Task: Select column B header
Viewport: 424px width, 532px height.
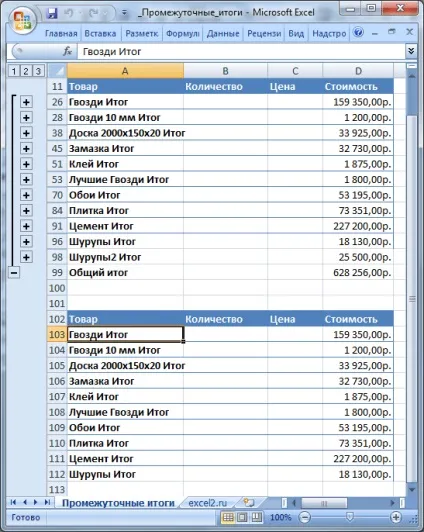Action: (225, 71)
